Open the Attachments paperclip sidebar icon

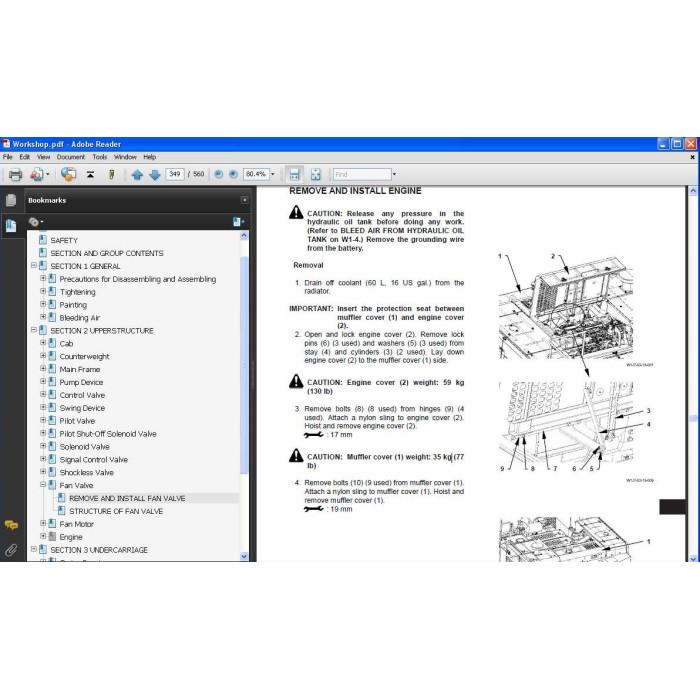pyautogui.click(x=11, y=550)
